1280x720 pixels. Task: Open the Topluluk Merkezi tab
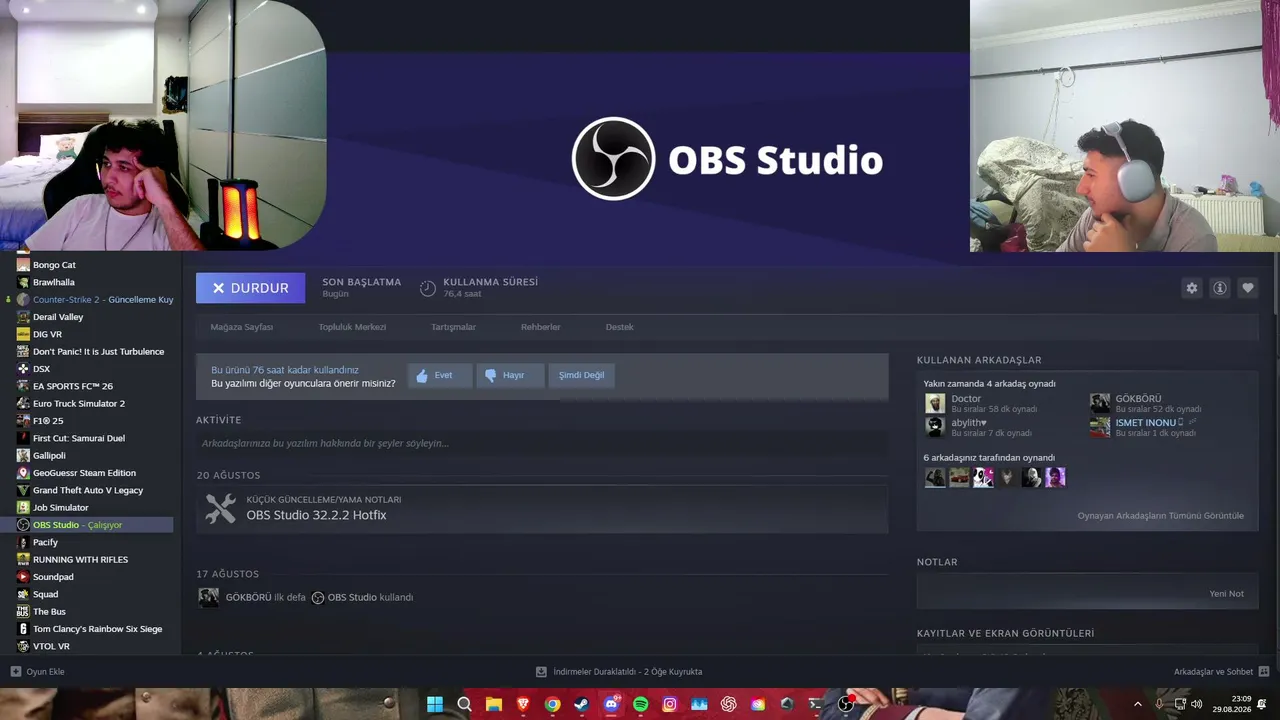(x=352, y=327)
